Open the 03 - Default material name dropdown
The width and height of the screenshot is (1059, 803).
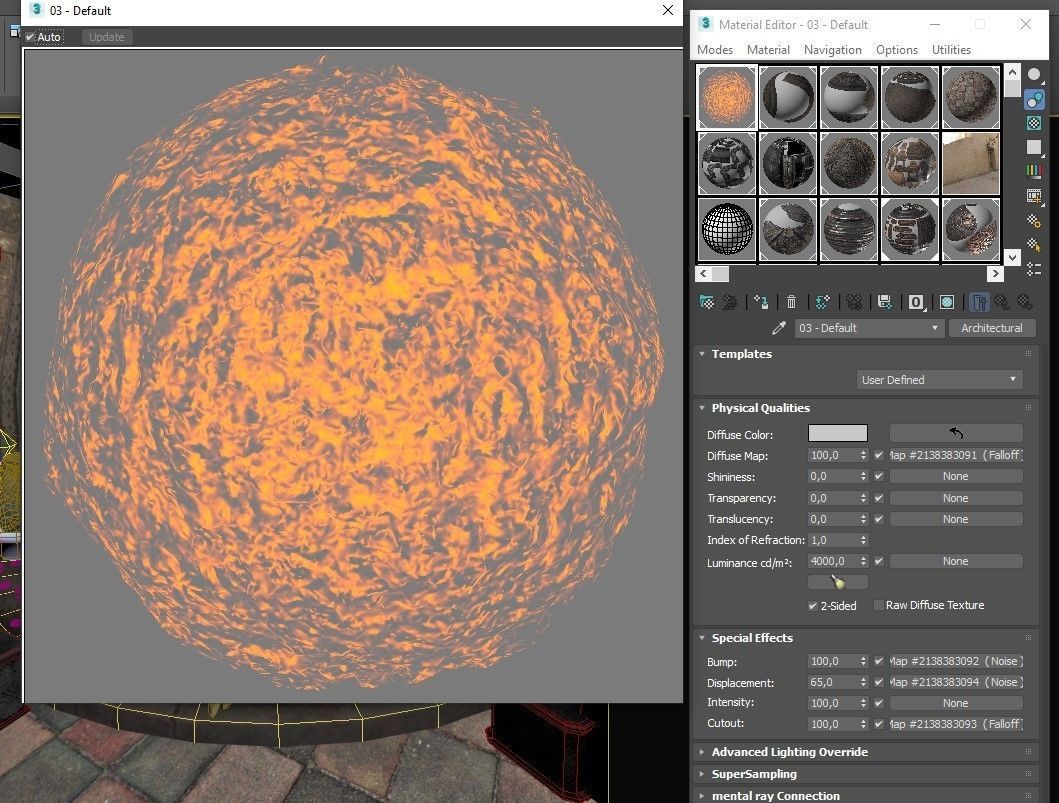pos(868,328)
